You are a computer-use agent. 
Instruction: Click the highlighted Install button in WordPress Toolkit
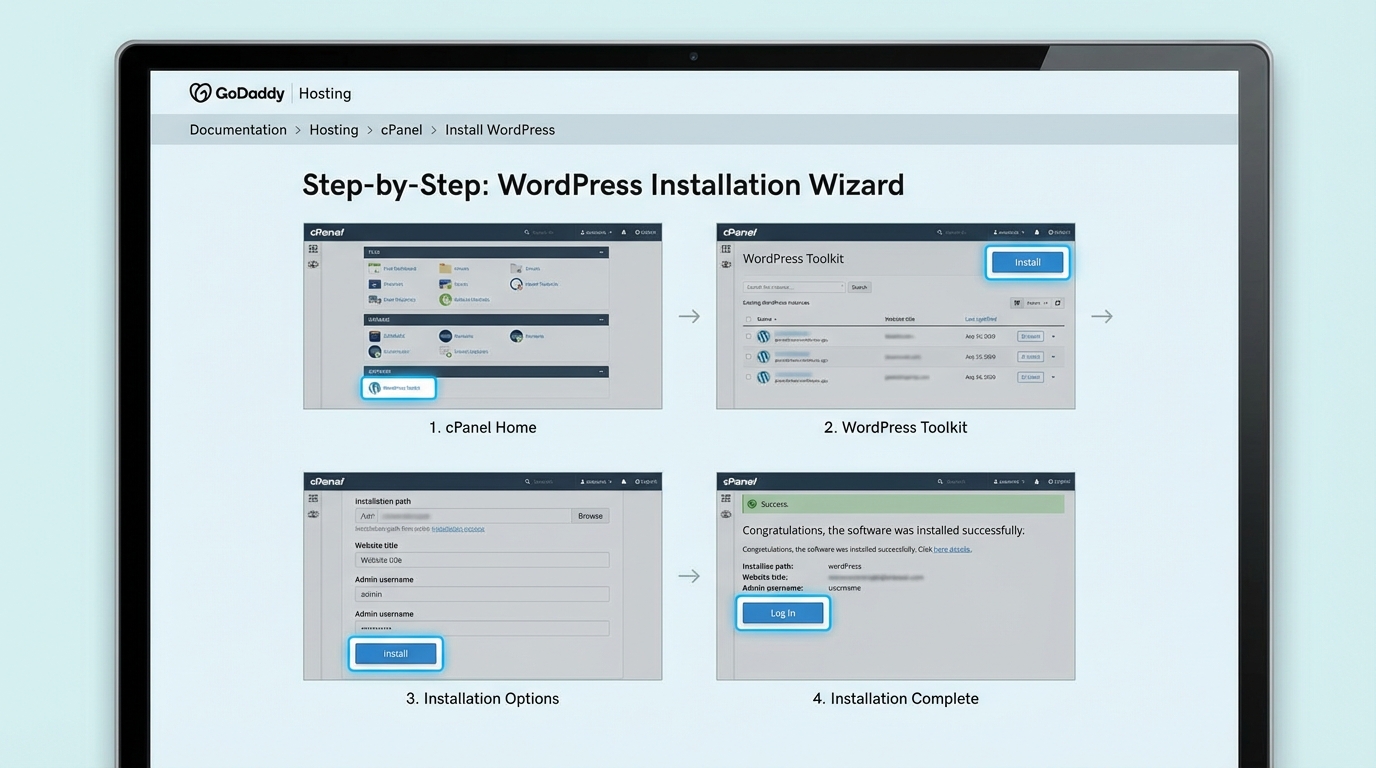click(1027, 262)
